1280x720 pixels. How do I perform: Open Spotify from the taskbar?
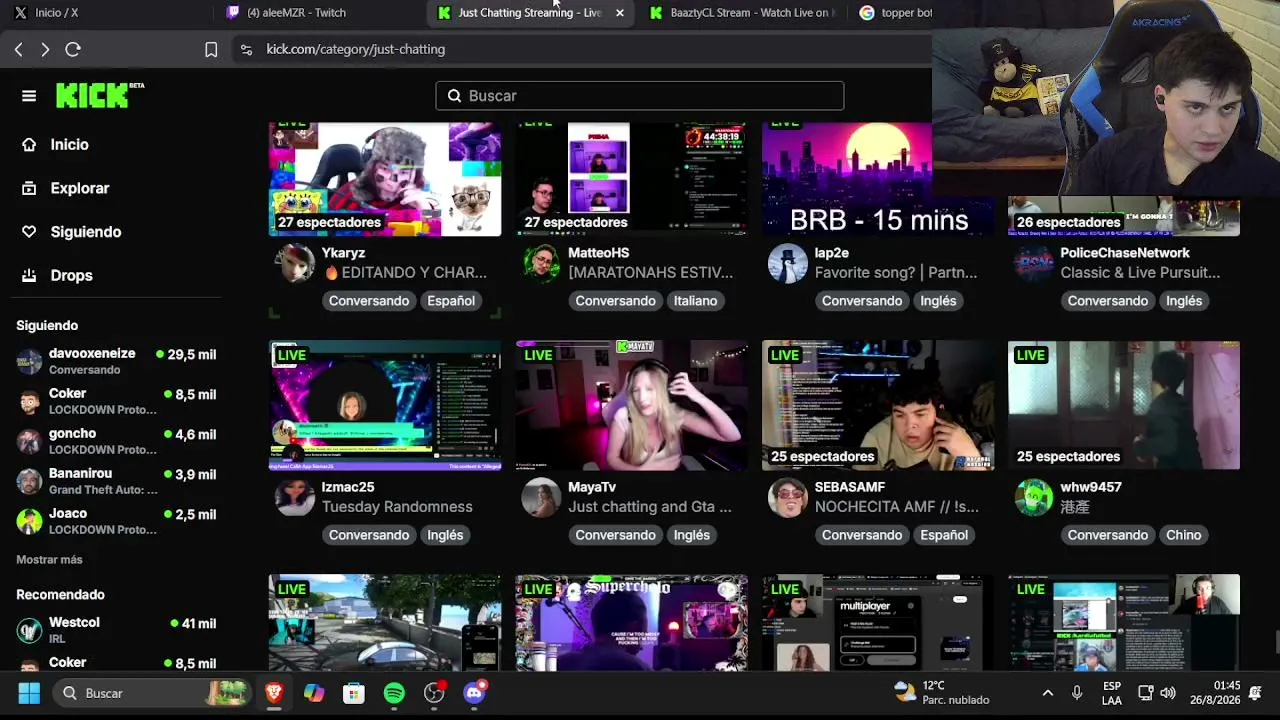(x=394, y=693)
